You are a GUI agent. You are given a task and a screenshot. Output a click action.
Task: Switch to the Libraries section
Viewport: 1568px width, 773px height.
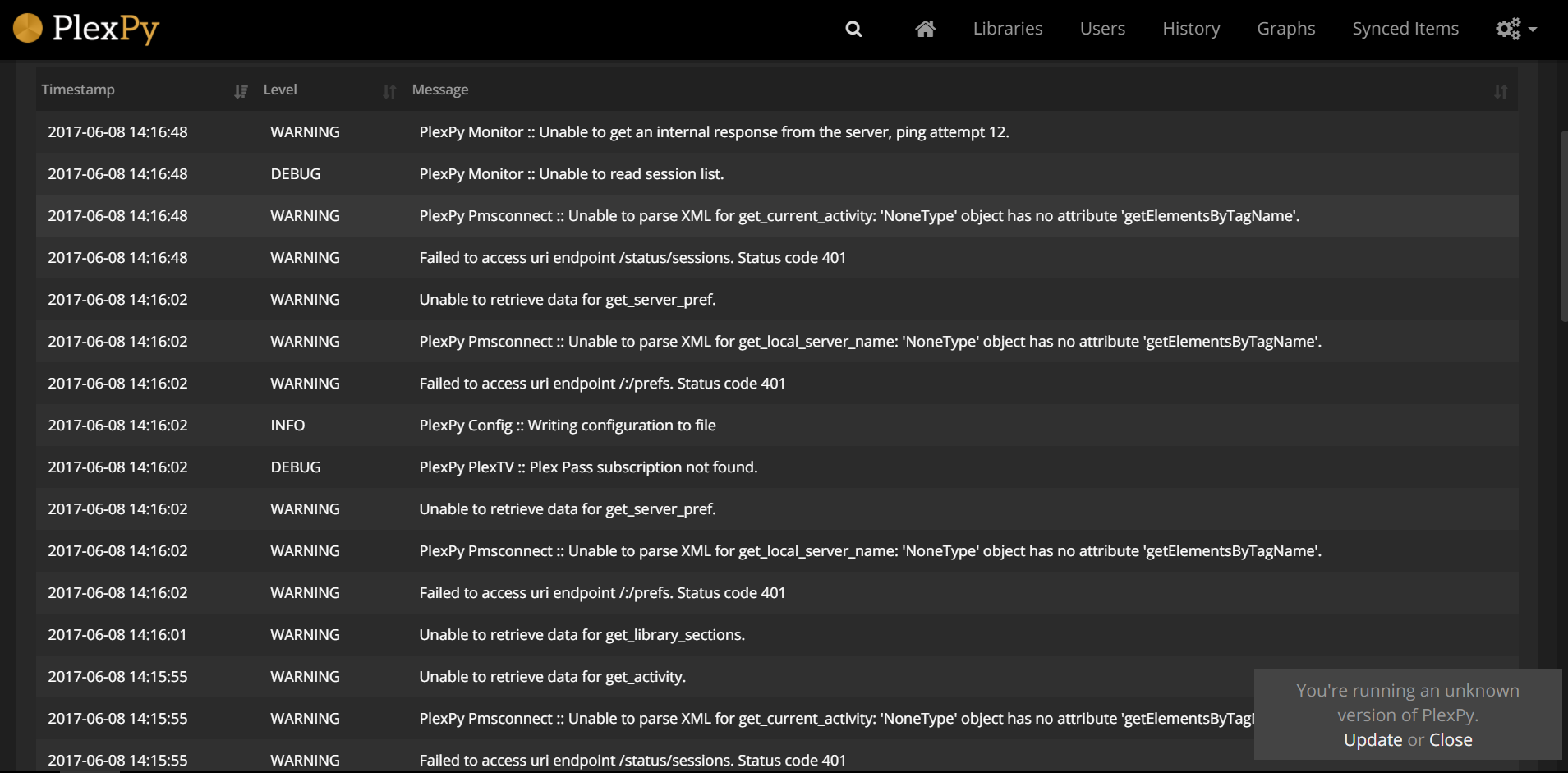pos(1007,28)
